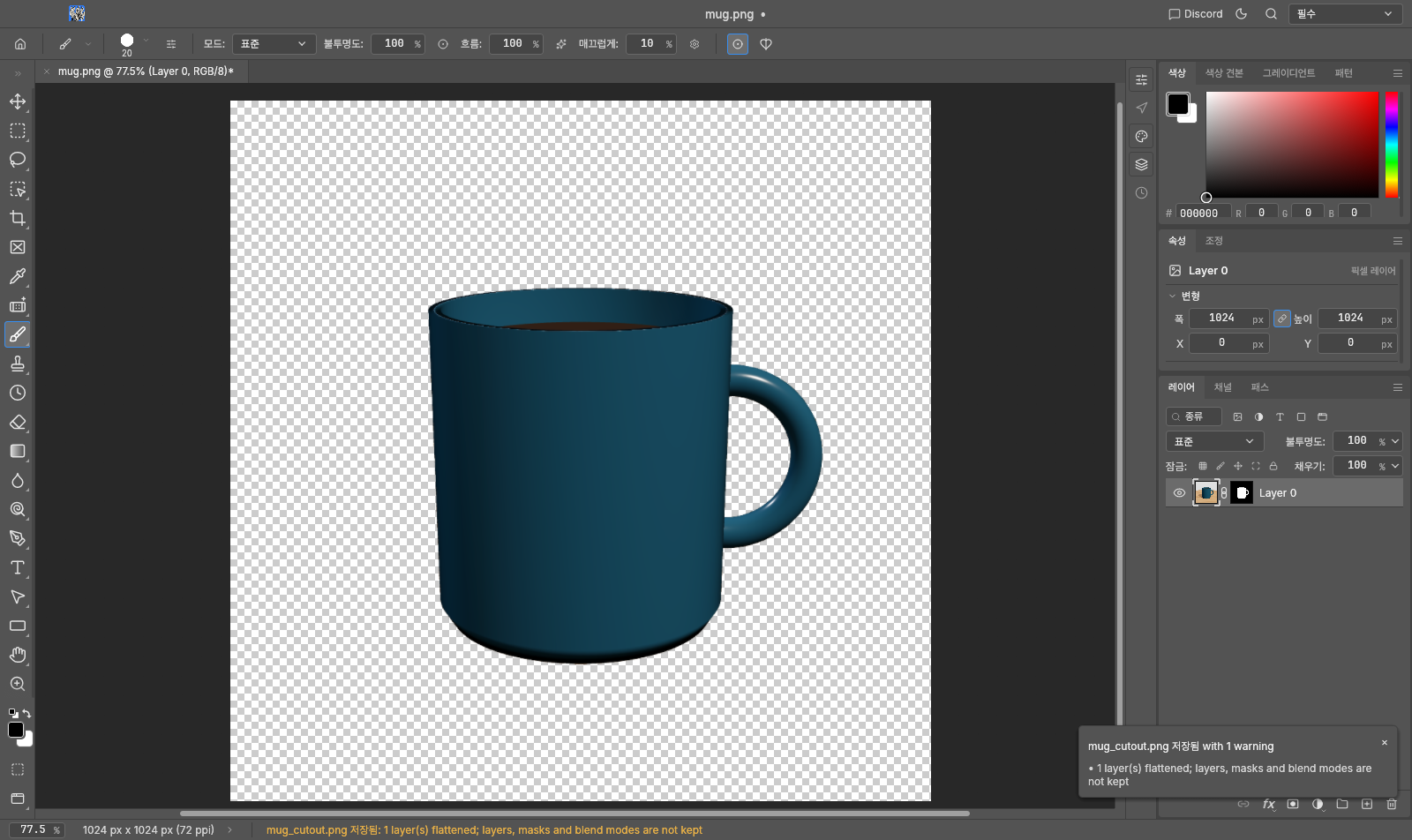
Task: Toggle the width-height link constraint
Action: 1282,319
